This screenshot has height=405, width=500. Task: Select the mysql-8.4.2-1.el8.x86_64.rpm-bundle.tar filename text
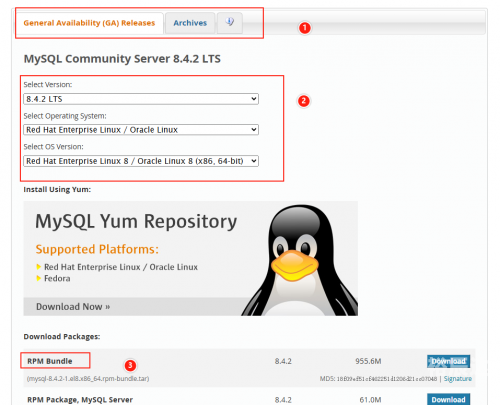click(x=88, y=379)
